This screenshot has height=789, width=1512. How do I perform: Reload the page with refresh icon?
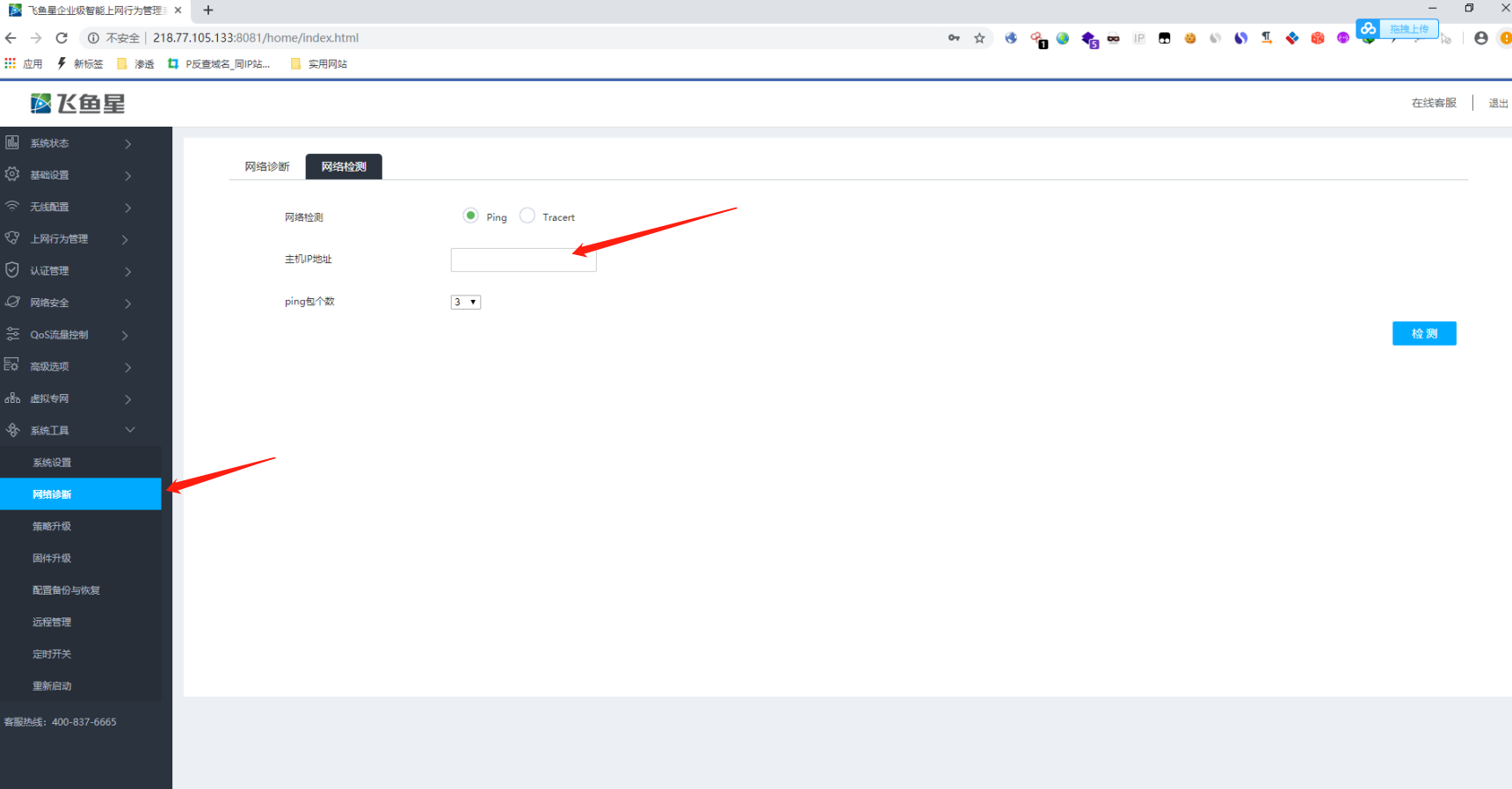[x=62, y=38]
